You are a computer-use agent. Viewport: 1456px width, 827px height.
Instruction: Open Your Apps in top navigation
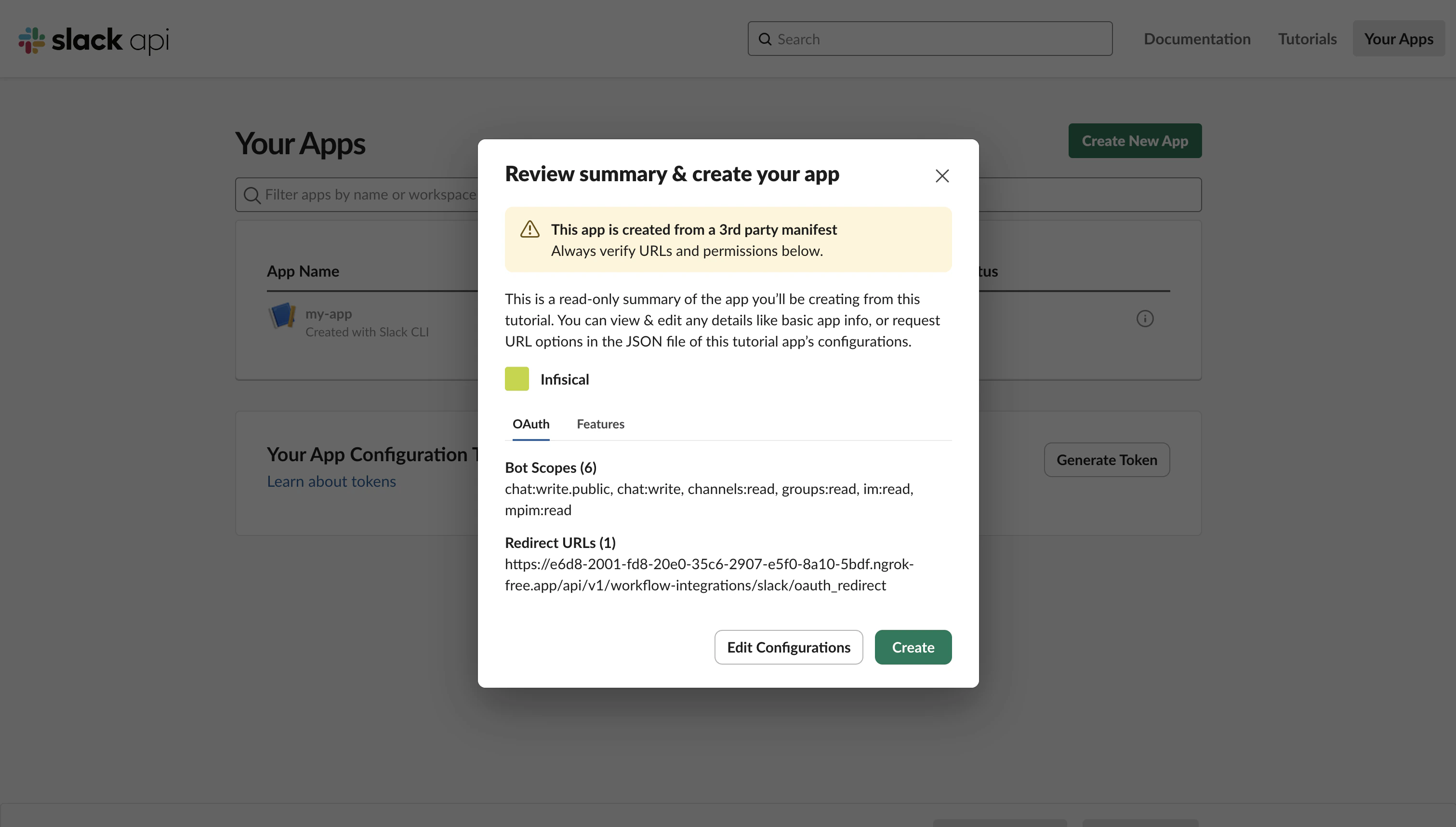(x=1398, y=39)
